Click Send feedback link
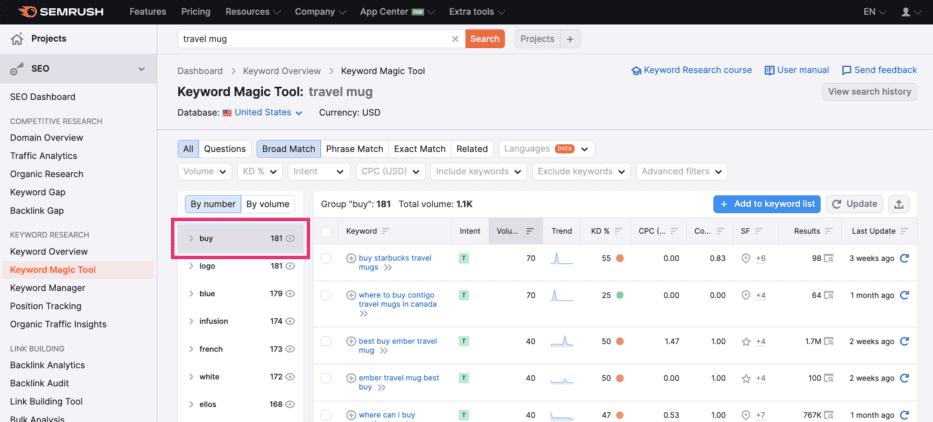 point(879,70)
